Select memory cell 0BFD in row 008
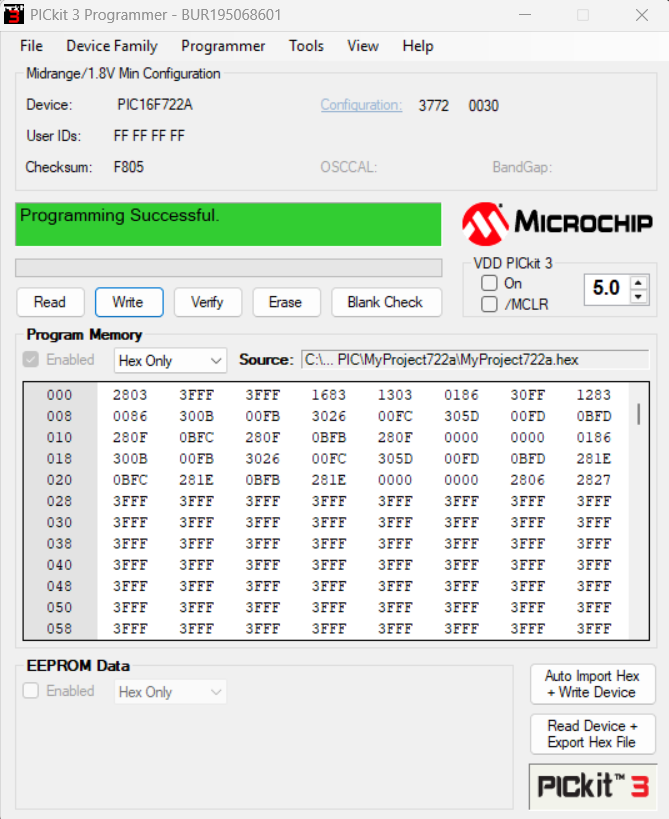669x819 pixels. coord(594,416)
